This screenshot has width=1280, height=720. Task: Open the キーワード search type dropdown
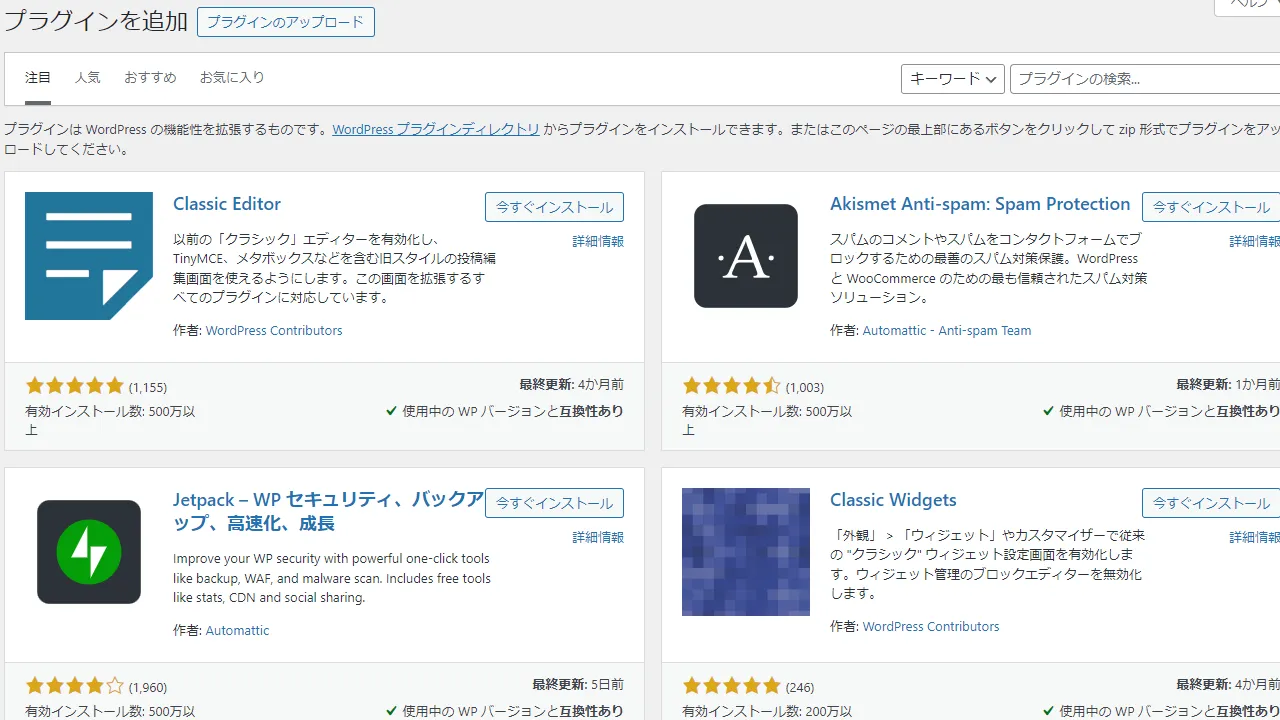point(953,79)
